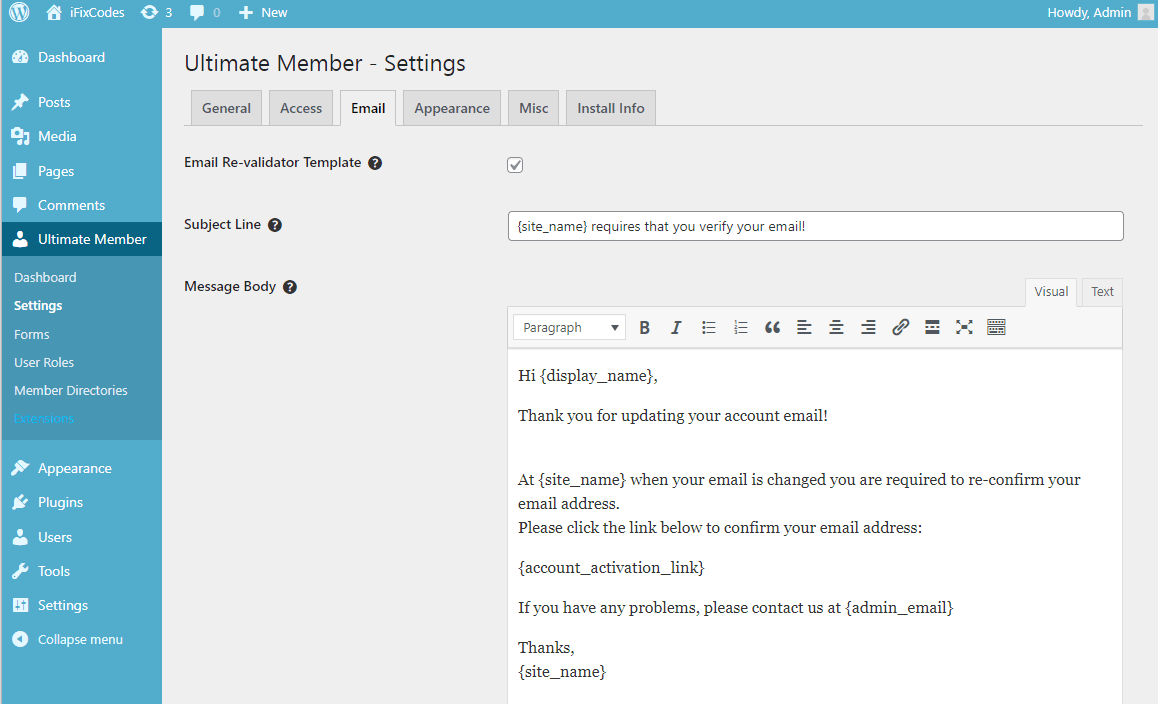The height and width of the screenshot is (704, 1158).
Task: Open the Paragraph style dropdown
Action: (569, 327)
